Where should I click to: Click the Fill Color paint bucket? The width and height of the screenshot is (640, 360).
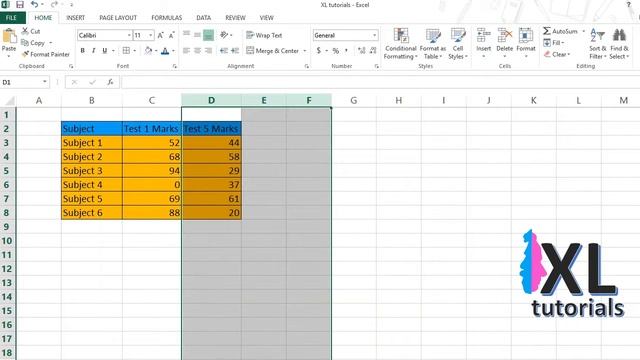tap(148, 51)
